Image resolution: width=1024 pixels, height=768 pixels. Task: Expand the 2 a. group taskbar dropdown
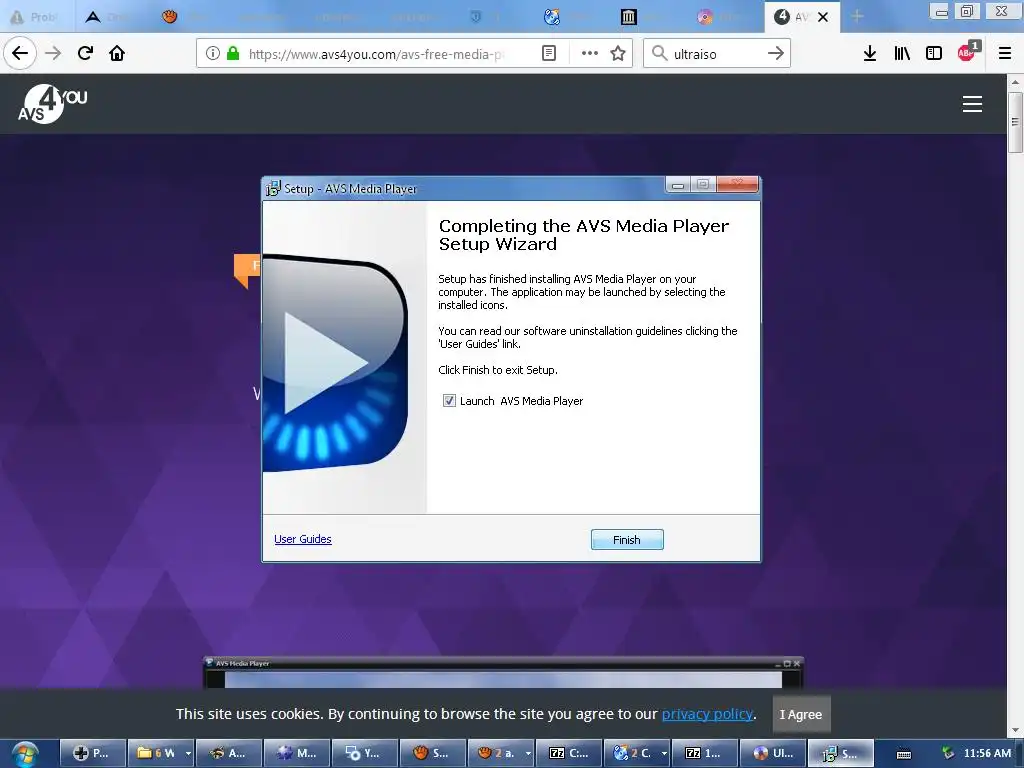[x=528, y=753]
